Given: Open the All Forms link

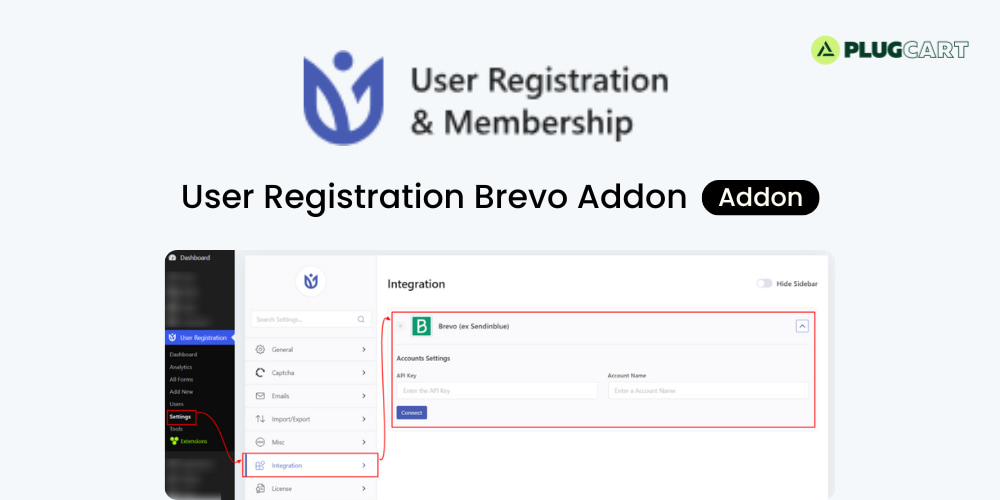Looking at the screenshot, I should pos(181,379).
